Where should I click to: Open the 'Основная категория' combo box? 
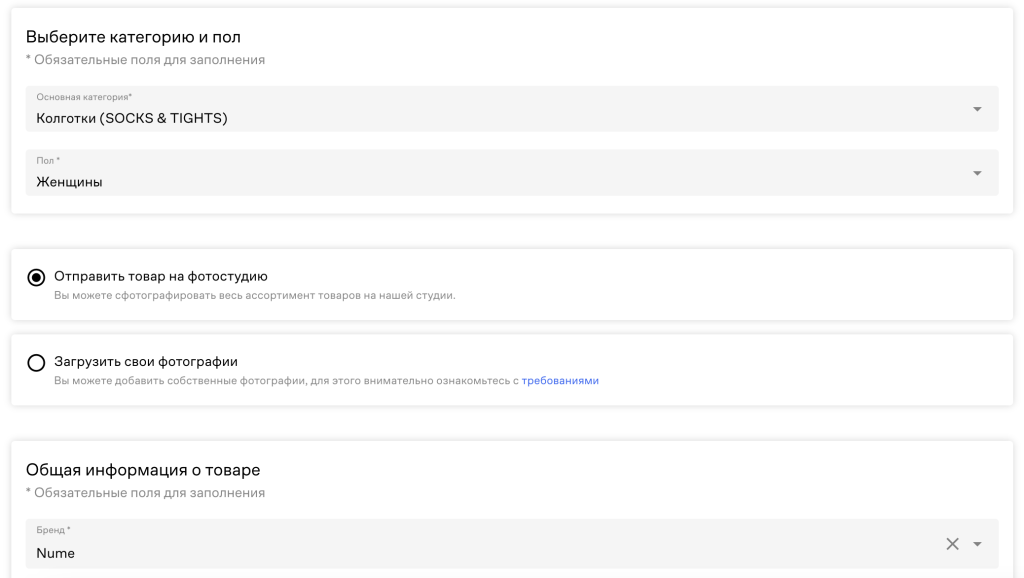[500, 109]
